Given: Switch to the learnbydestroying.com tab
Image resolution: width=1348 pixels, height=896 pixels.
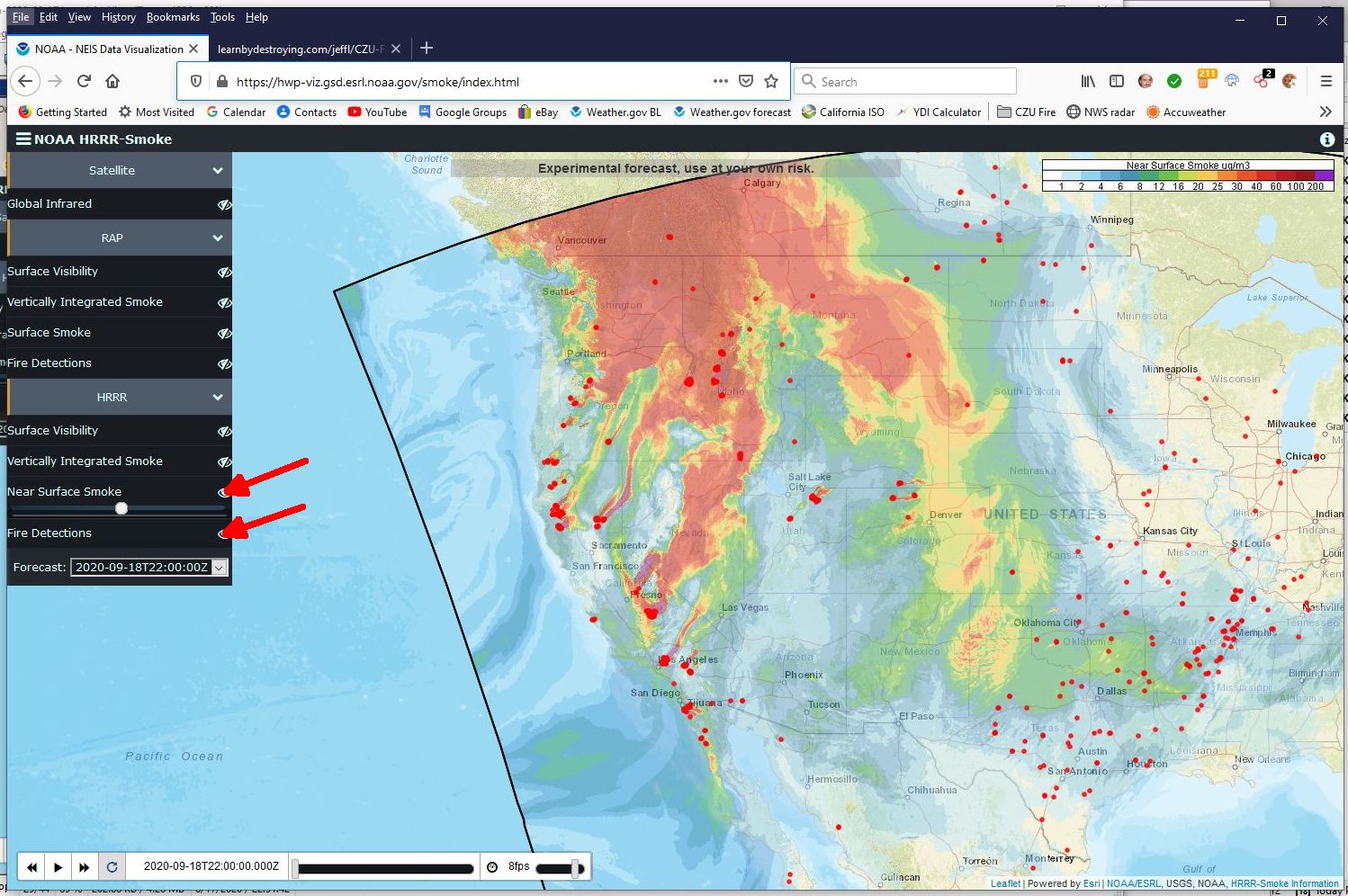Looking at the screenshot, I should pyautogui.click(x=301, y=49).
